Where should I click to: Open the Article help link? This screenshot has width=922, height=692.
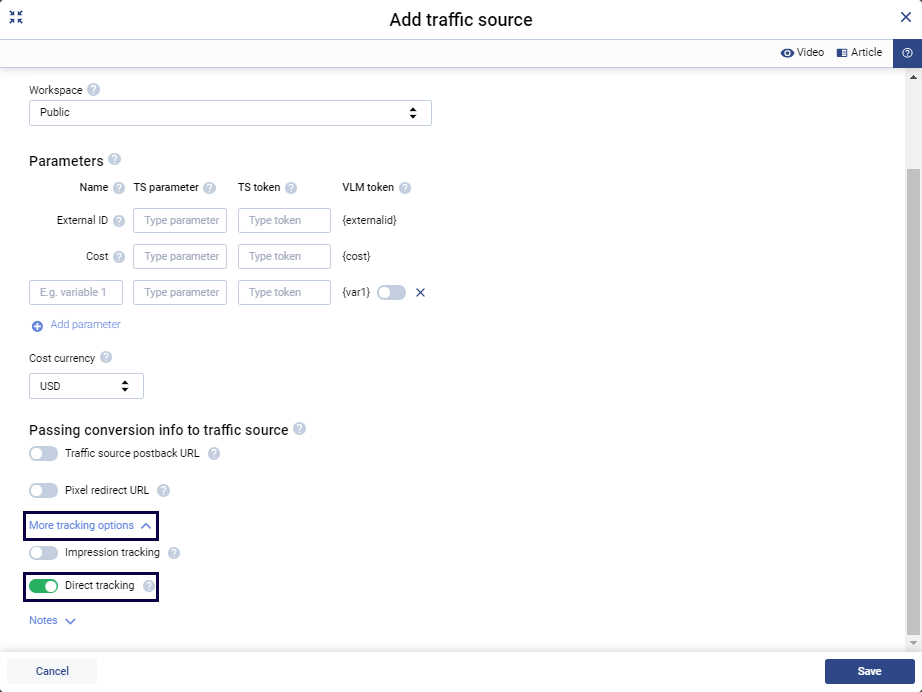point(859,53)
